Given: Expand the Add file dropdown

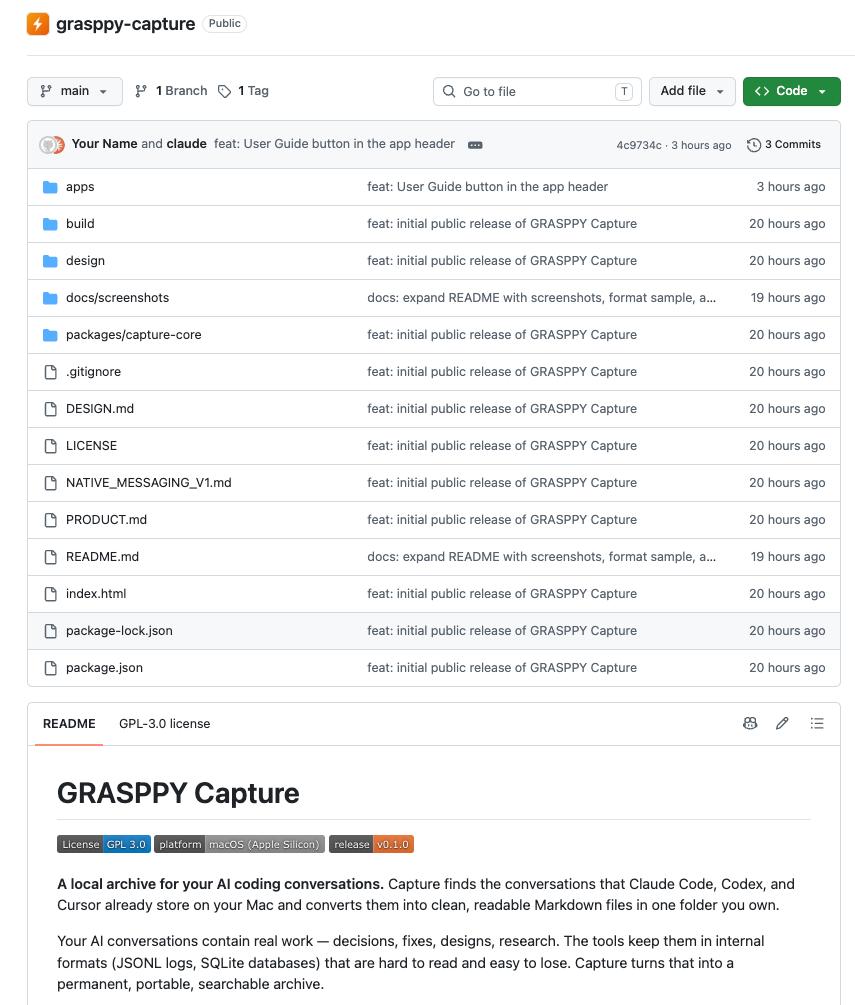Looking at the screenshot, I should pyautogui.click(x=692, y=91).
